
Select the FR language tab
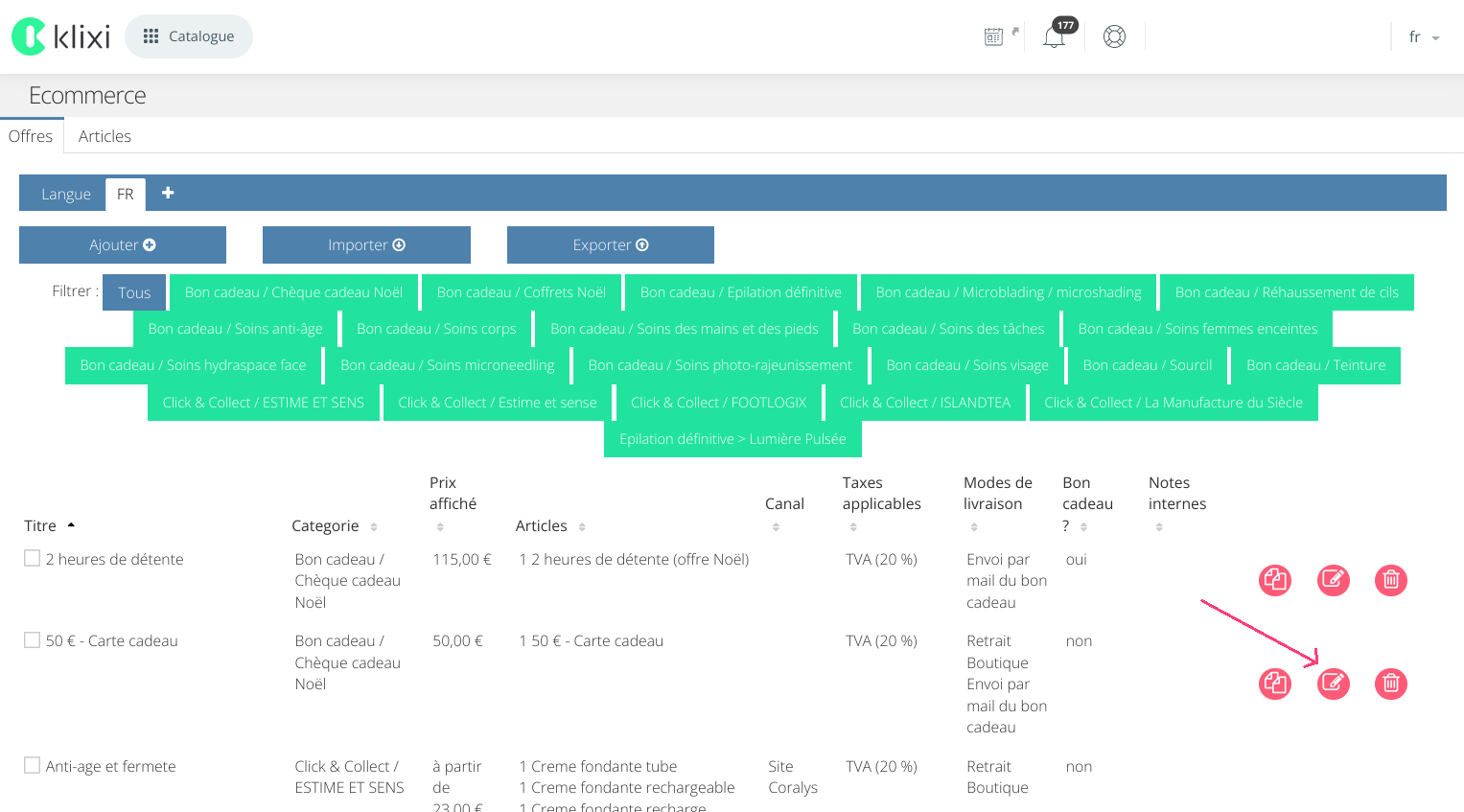[x=126, y=194]
